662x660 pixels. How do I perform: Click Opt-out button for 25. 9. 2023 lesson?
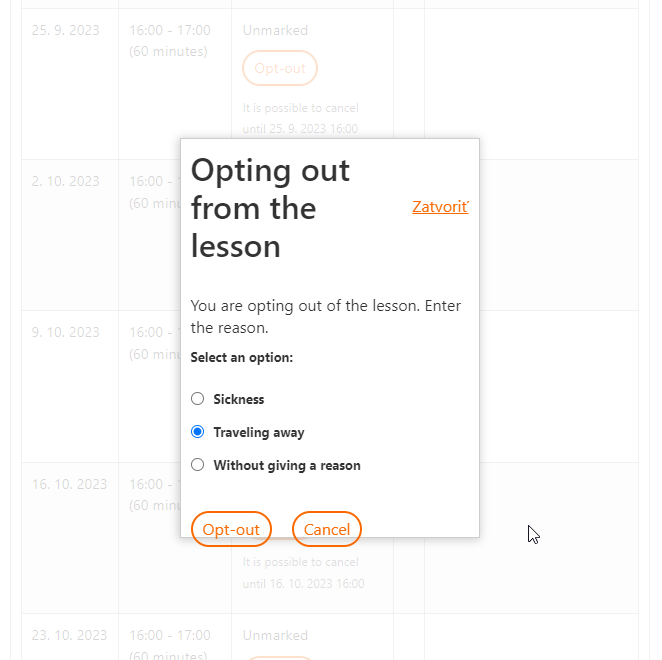(x=280, y=68)
